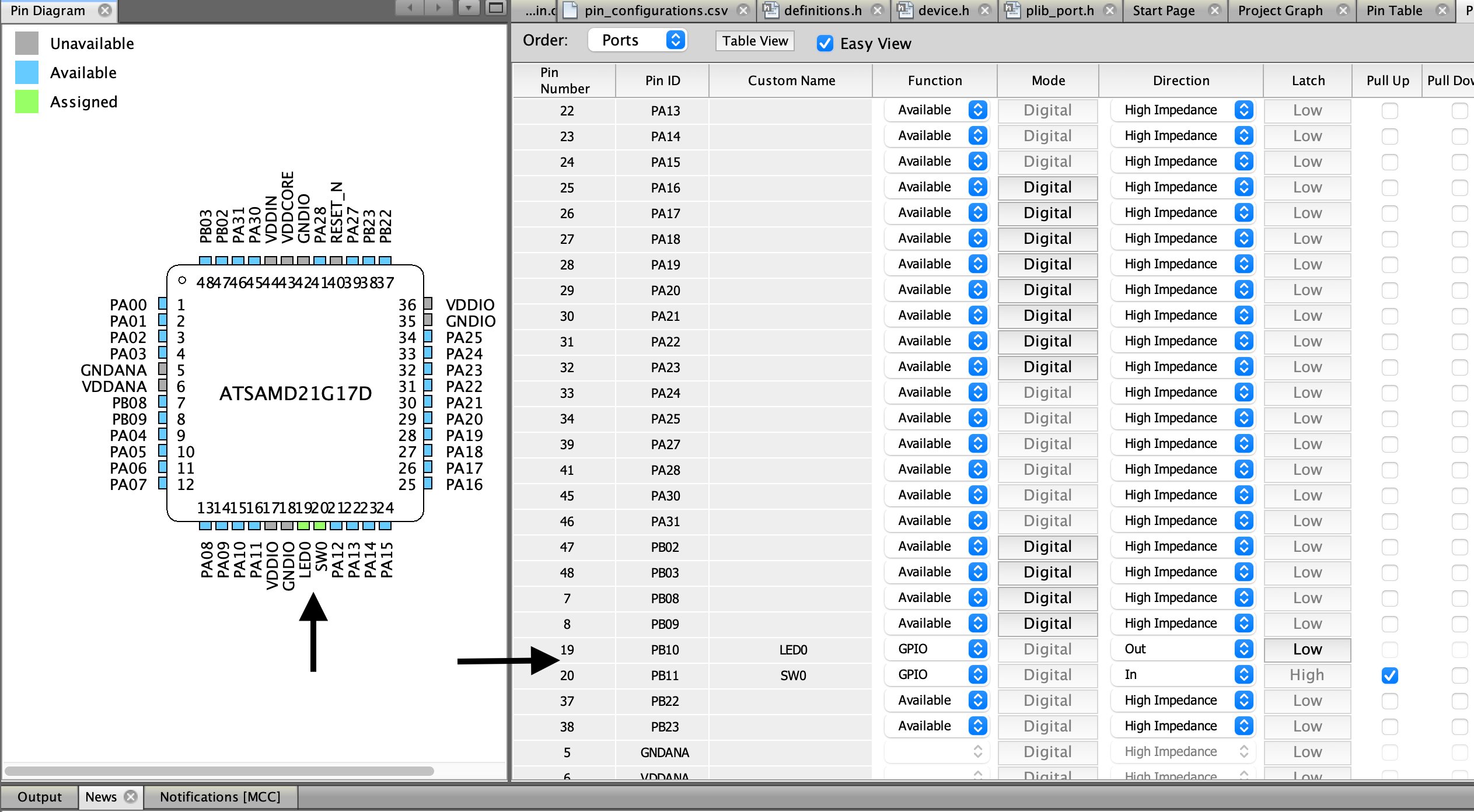
Task: Disable the Pull Up checkbox for pin PB11
Action: [x=1389, y=675]
